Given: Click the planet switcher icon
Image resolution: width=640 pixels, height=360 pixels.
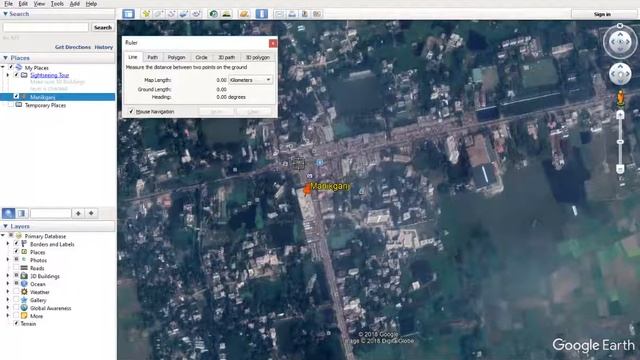Looking at the screenshot, I should tap(244, 14).
